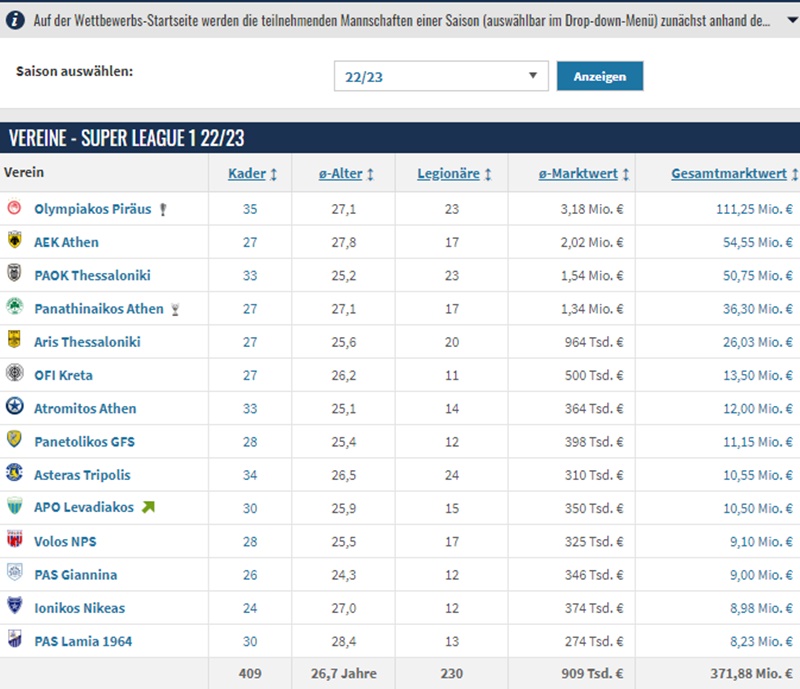The width and height of the screenshot is (800, 689).
Task: Click the cup winner icon beside Panathinaikos Athen
Action: point(175,309)
